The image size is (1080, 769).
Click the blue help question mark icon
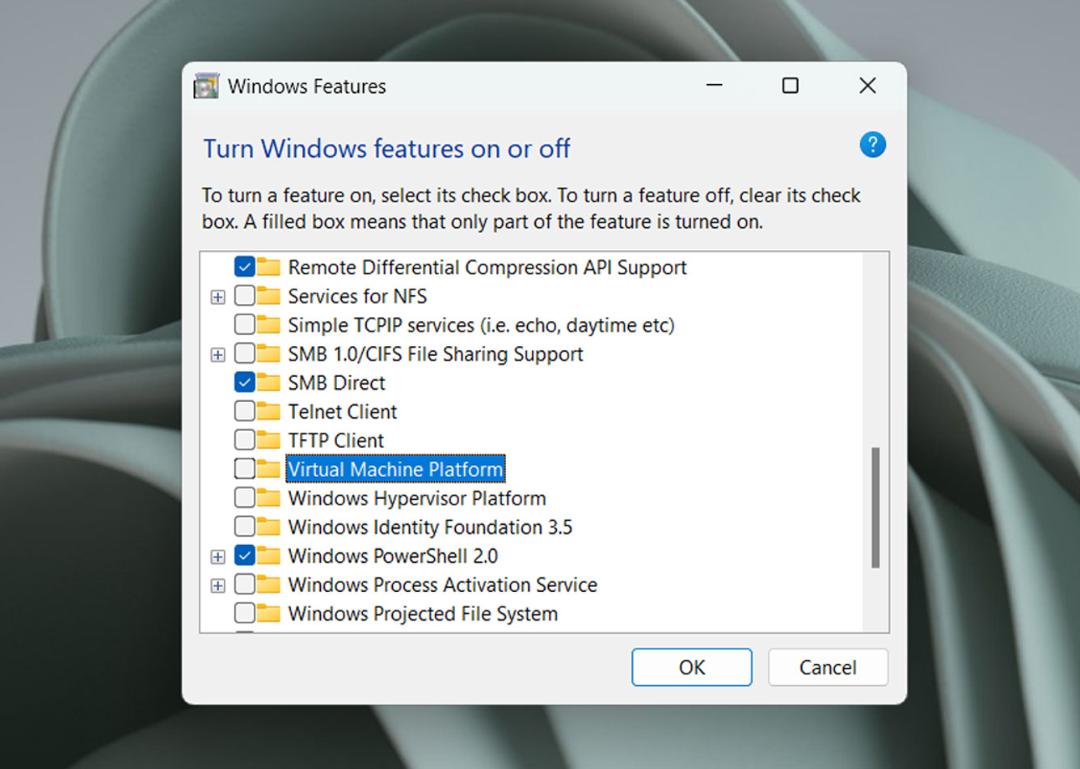872,145
